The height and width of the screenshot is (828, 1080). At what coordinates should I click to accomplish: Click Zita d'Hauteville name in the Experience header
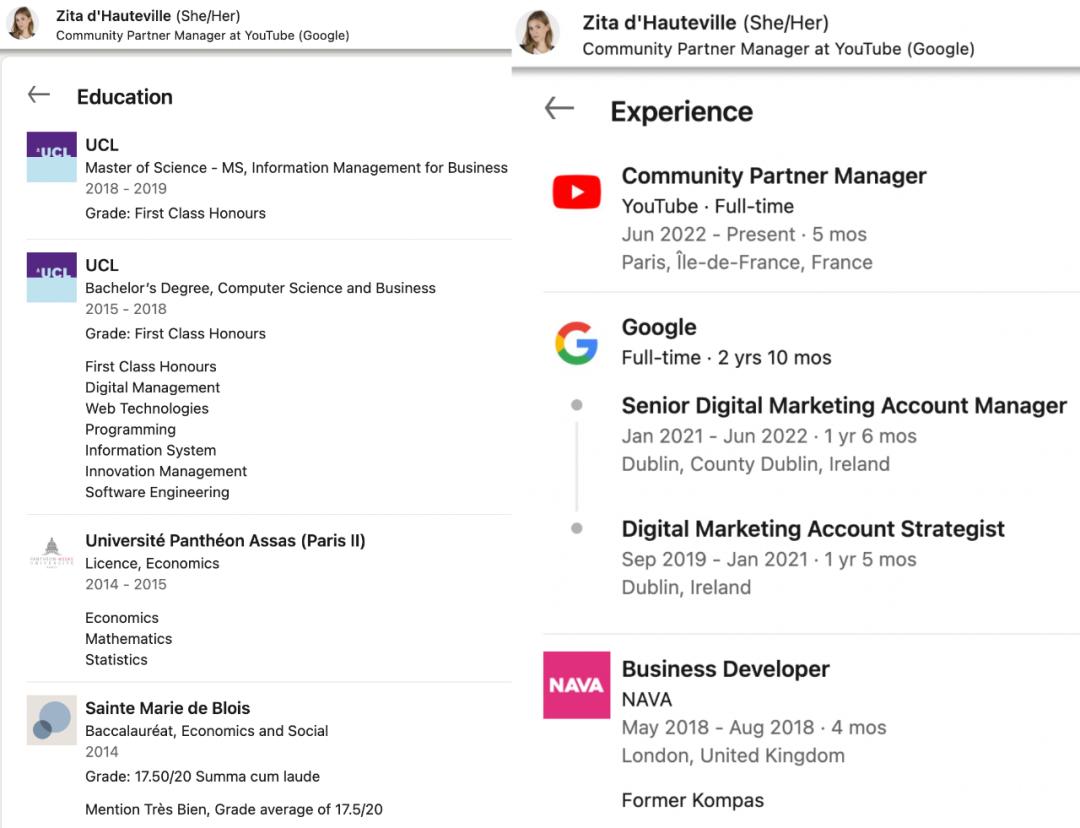[x=657, y=22]
